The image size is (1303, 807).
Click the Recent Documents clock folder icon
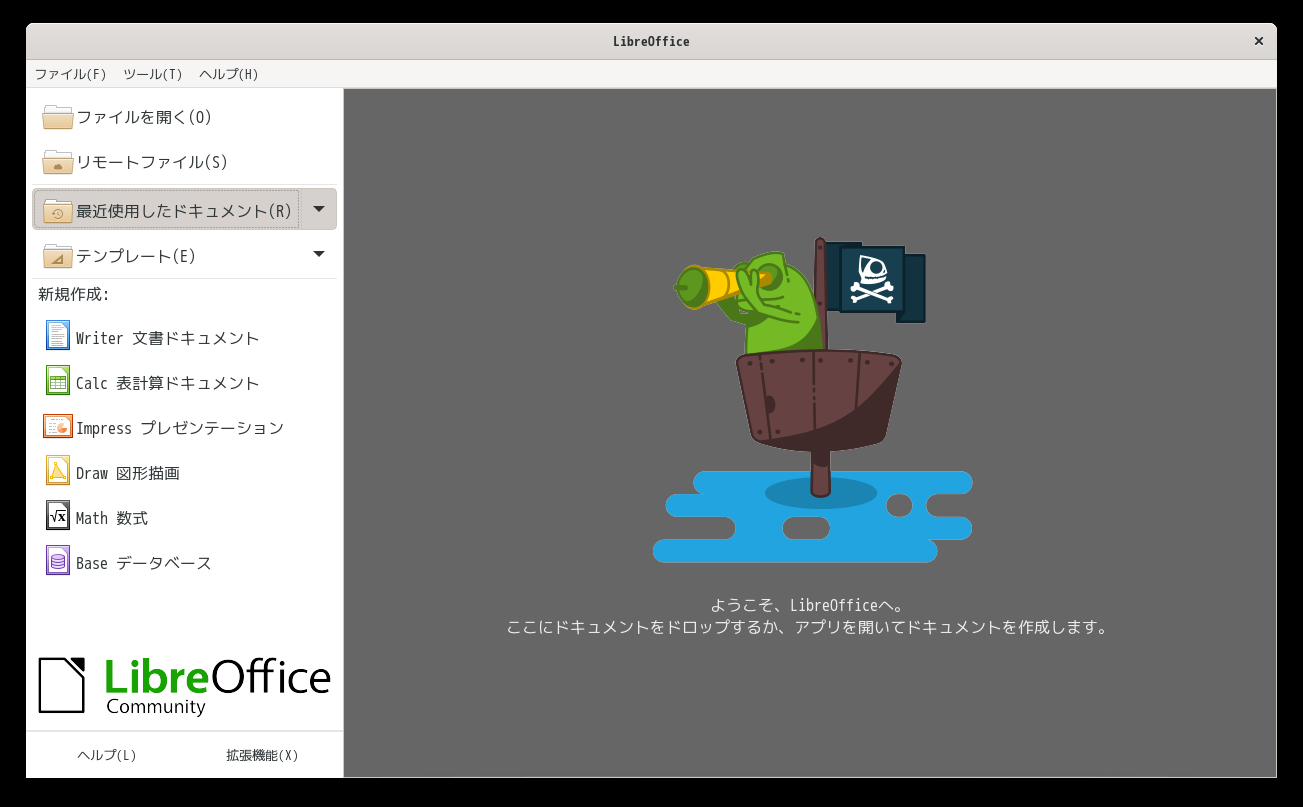(58, 210)
